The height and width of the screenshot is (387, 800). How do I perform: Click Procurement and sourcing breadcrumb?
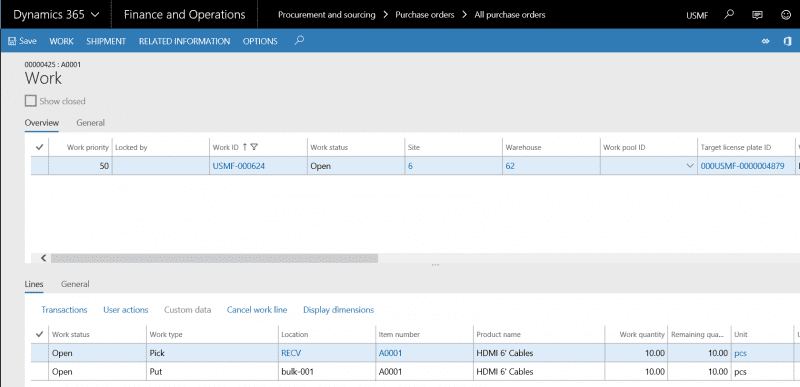(x=327, y=15)
